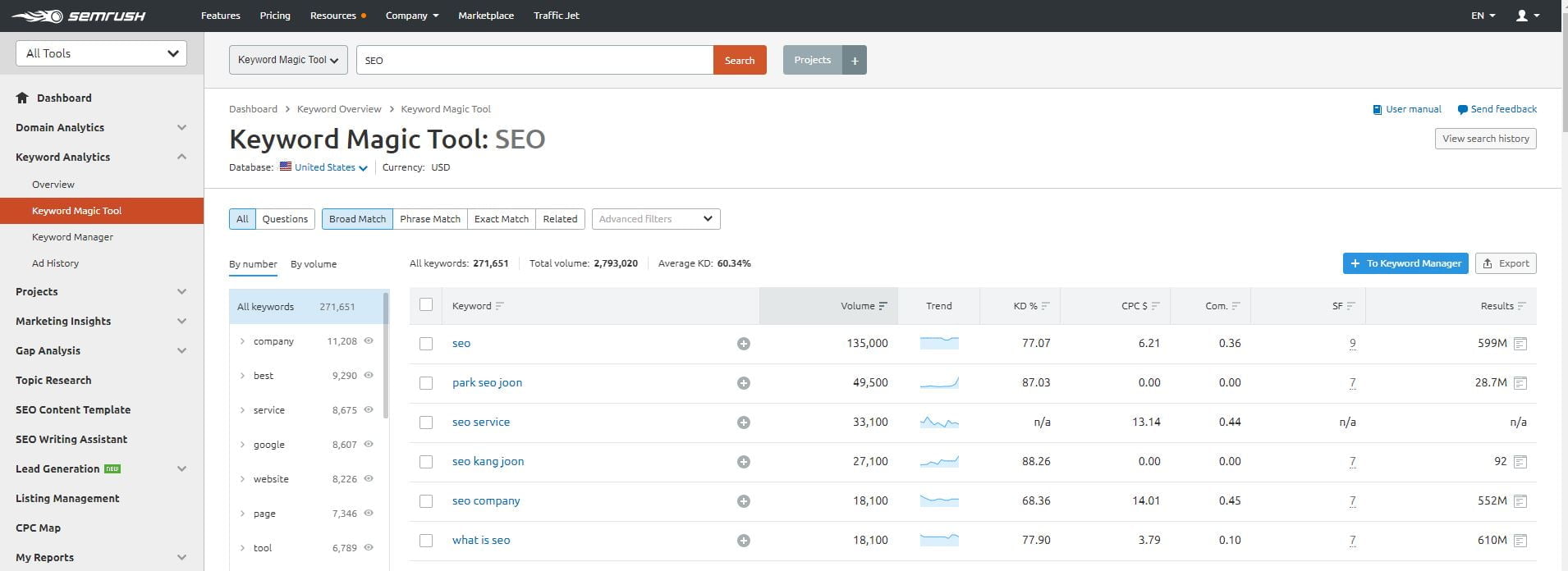This screenshot has height=571, width=1568.
Task: Click the keyword groups list scrollbar
Action: point(386,353)
